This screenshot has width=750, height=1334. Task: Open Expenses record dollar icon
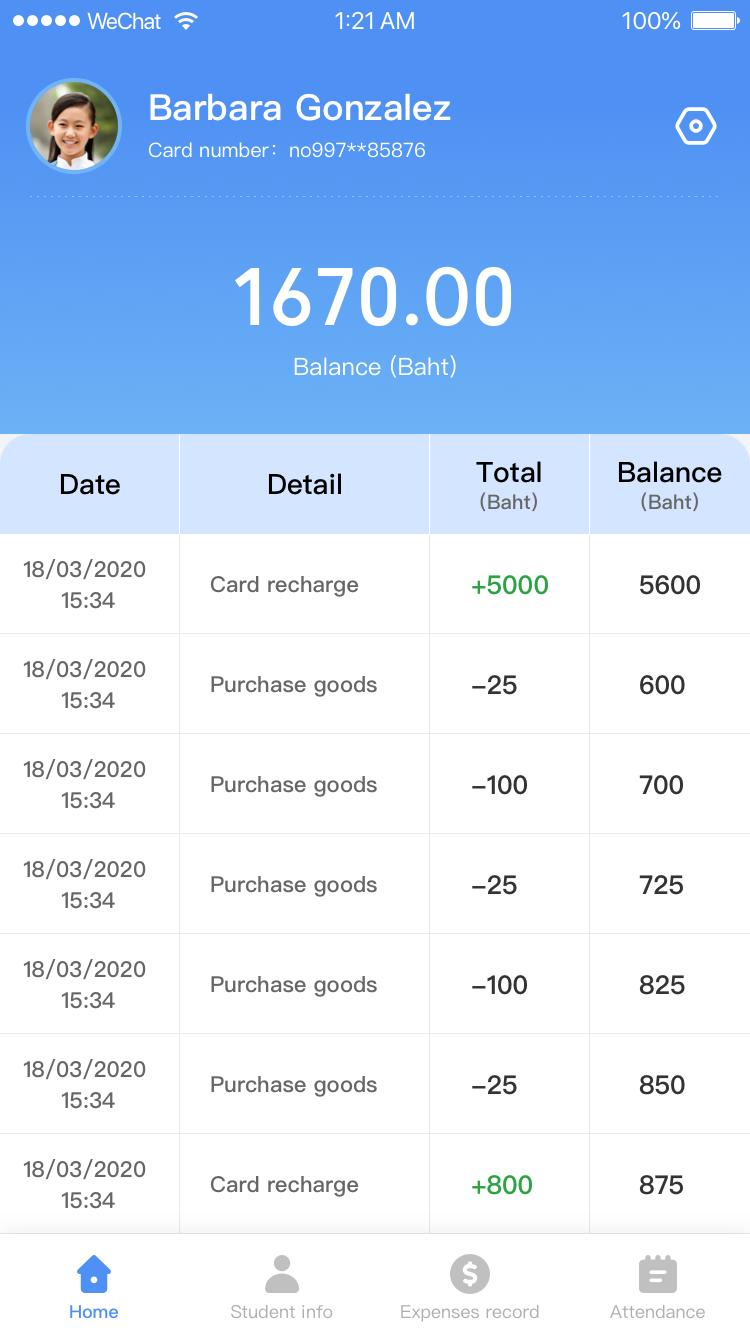coord(470,1274)
